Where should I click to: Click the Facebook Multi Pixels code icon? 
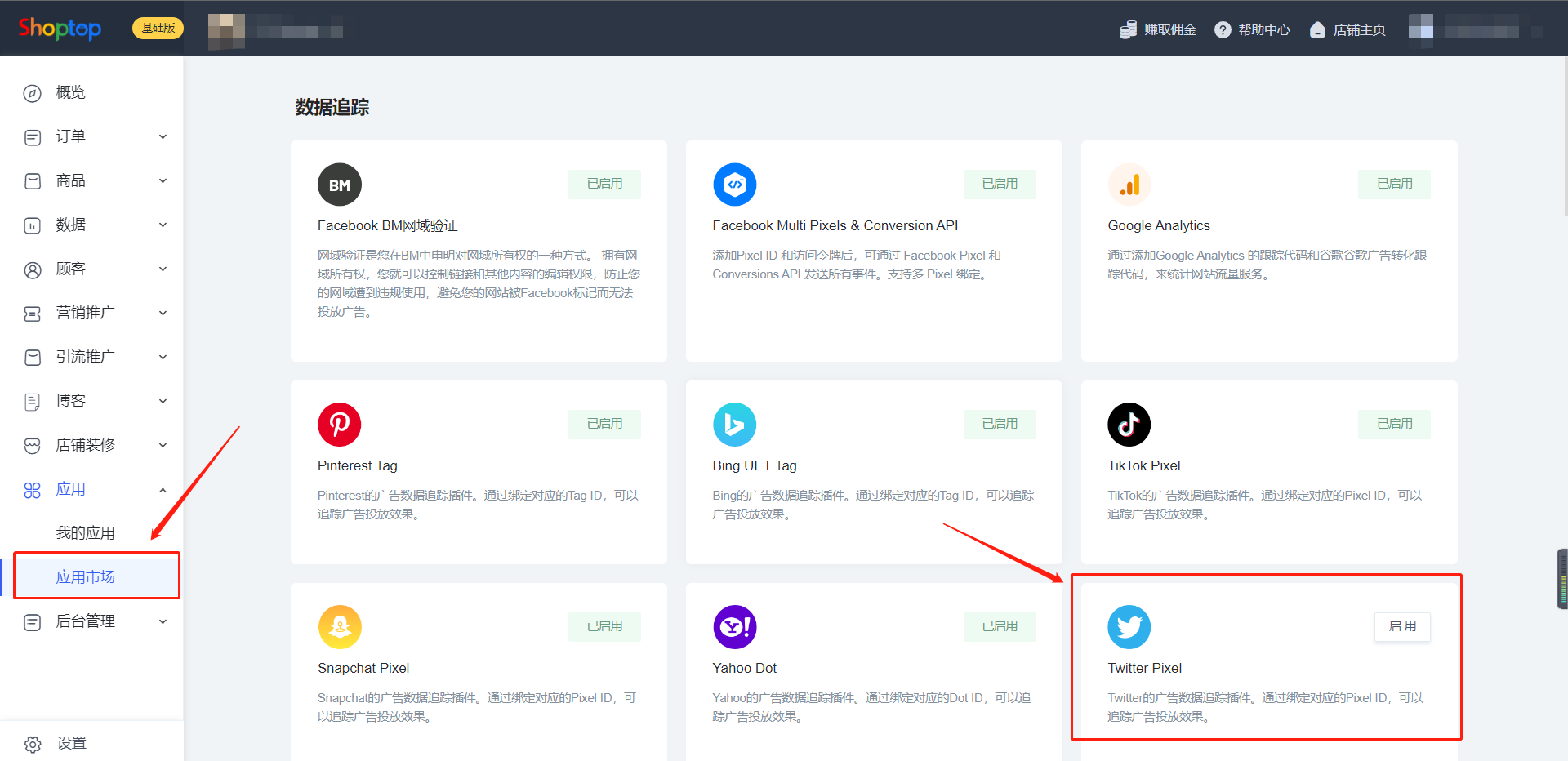pos(735,185)
